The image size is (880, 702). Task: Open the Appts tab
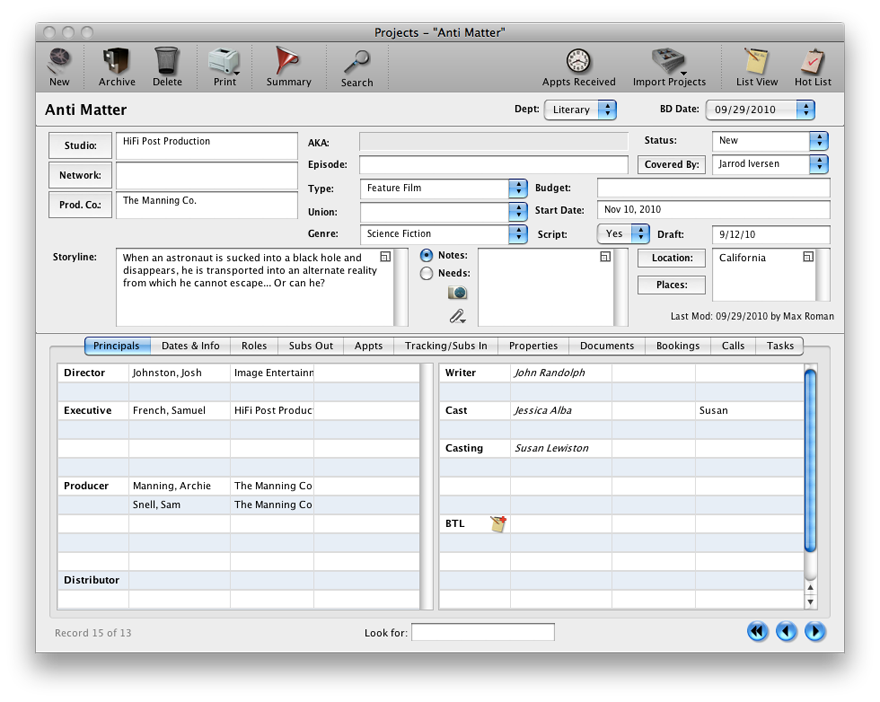pyautogui.click(x=369, y=346)
